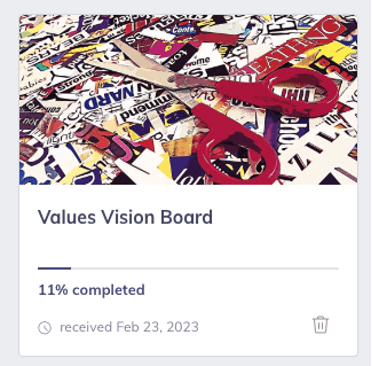Select the 11% completed label
Screen dimensions: 372x366
pyautogui.click(x=92, y=290)
